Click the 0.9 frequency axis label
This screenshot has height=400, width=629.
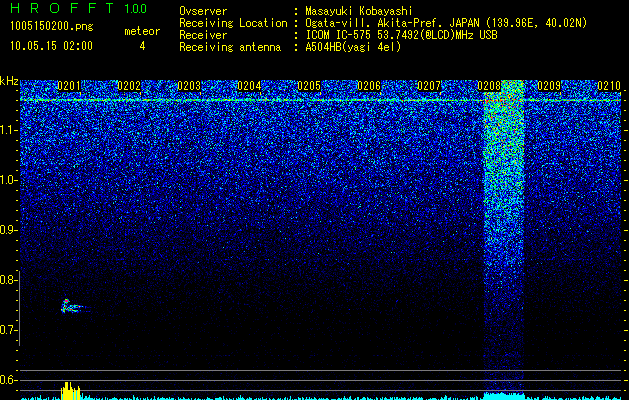8,230
